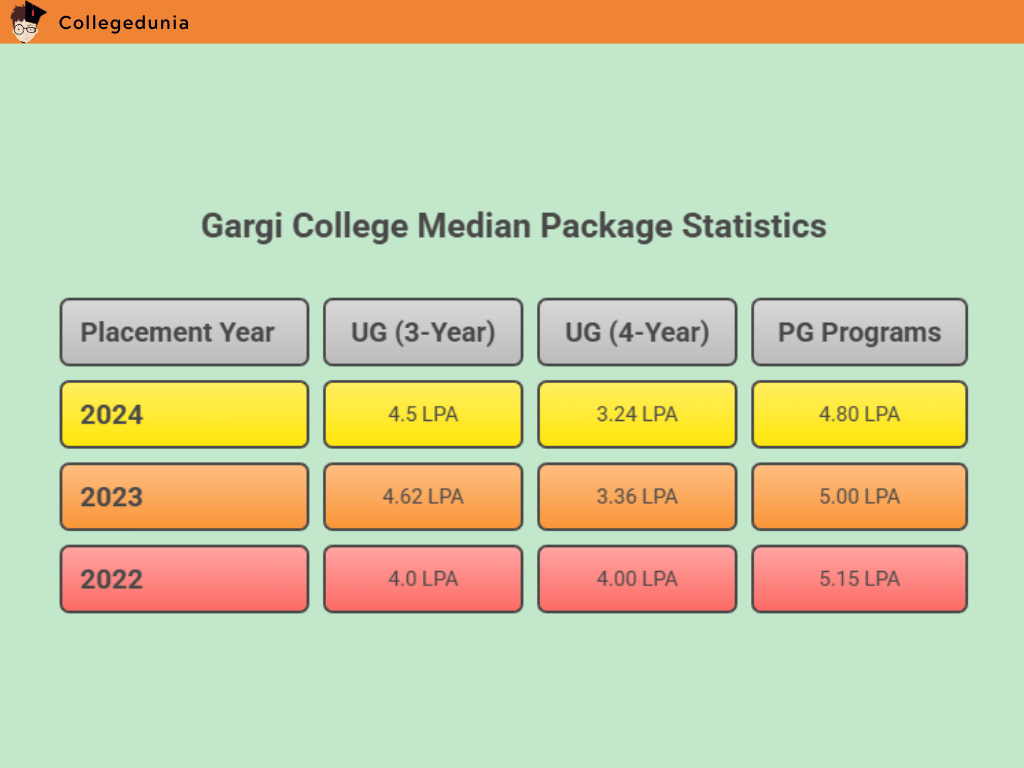Click the 2022 placement year row label
This screenshot has height=768, width=1024.
coord(184,579)
